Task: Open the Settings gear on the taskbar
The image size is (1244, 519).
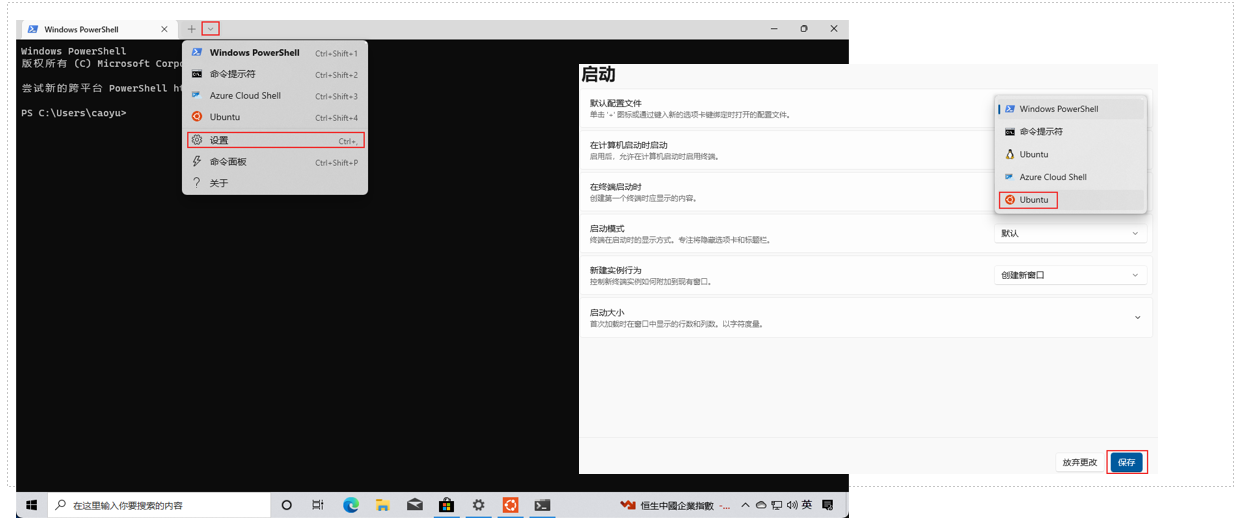Action: click(x=479, y=505)
